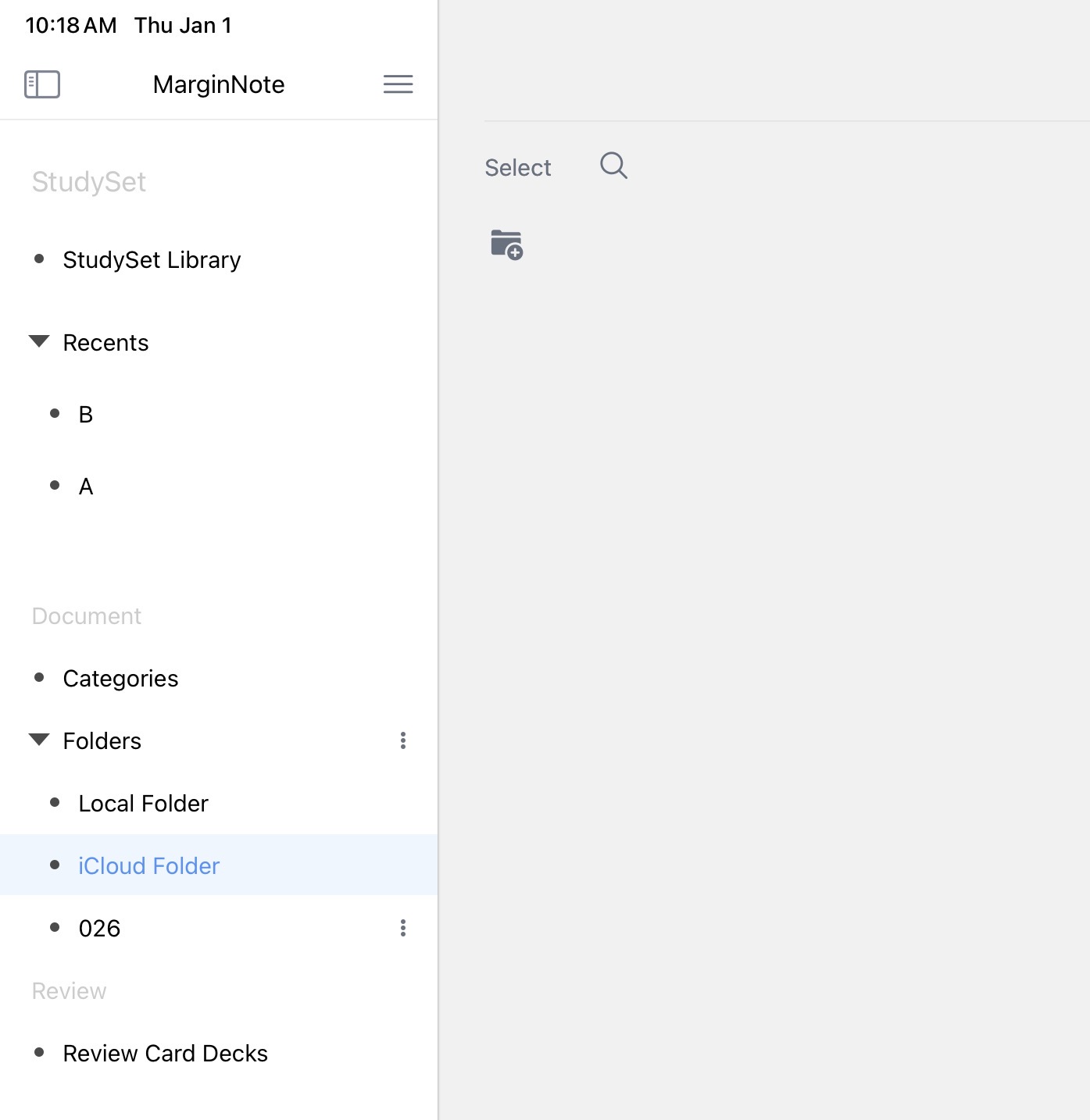
Task: Click the search magnifier icon
Action: pyautogui.click(x=613, y=166)
